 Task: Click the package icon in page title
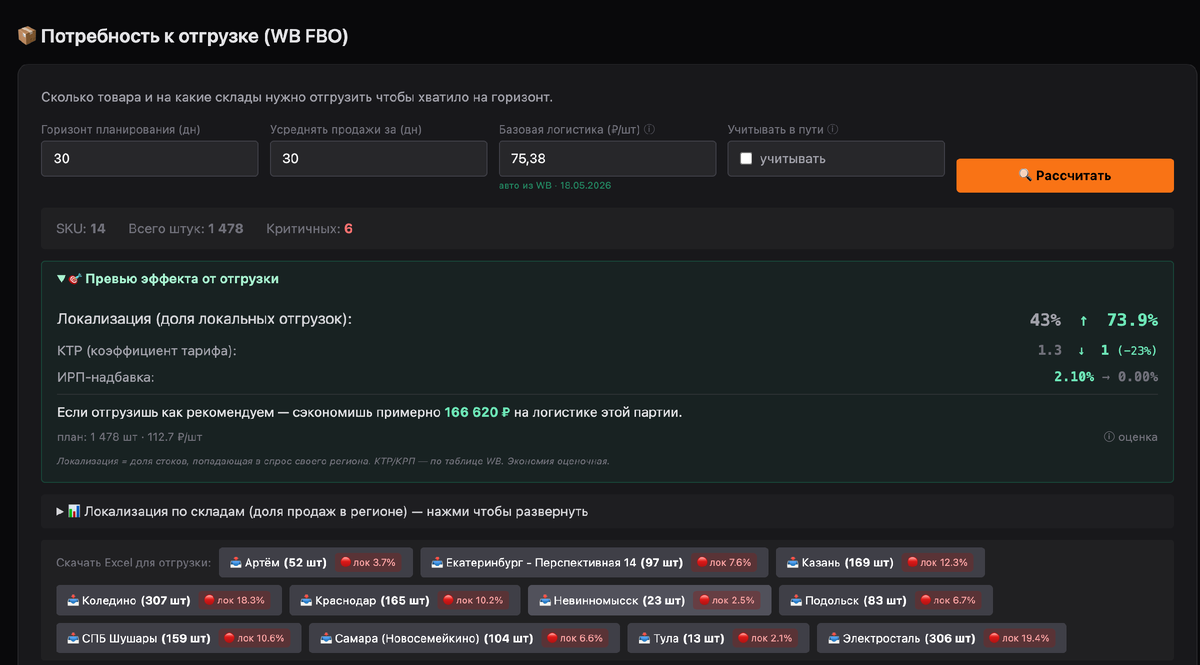point(27,36)
